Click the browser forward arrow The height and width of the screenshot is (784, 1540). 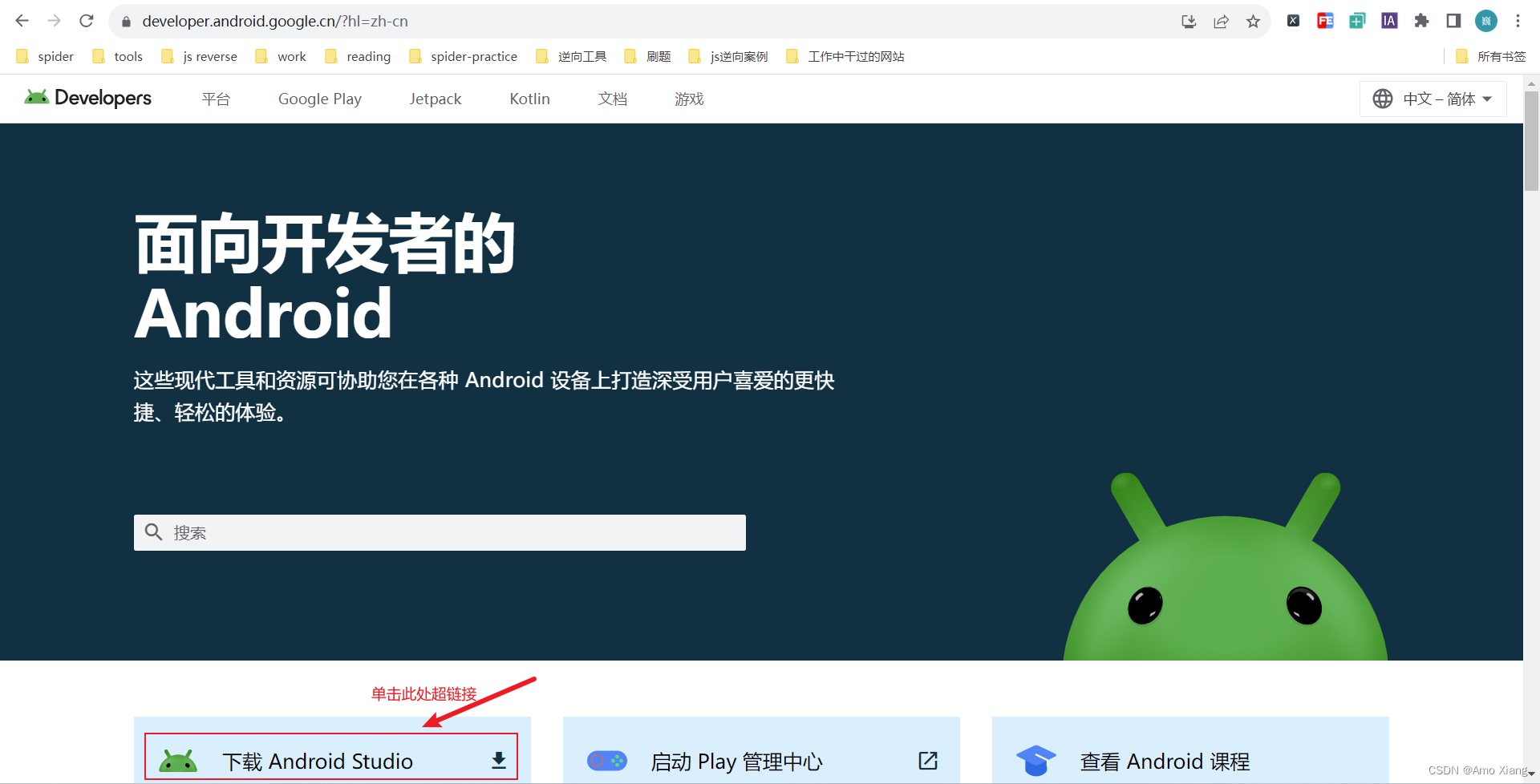coord(54,21)
